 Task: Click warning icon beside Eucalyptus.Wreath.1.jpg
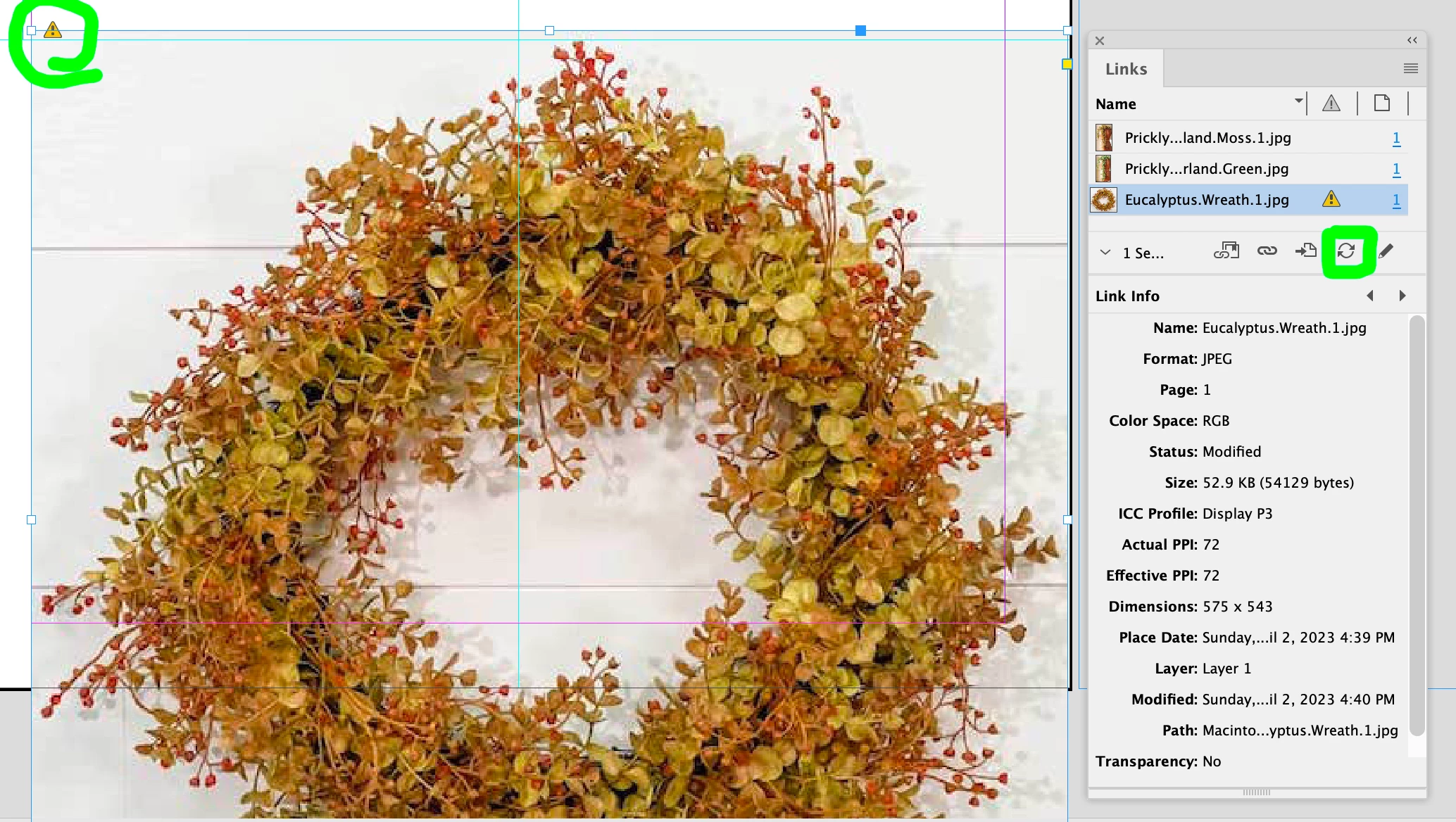[1331, 199]
